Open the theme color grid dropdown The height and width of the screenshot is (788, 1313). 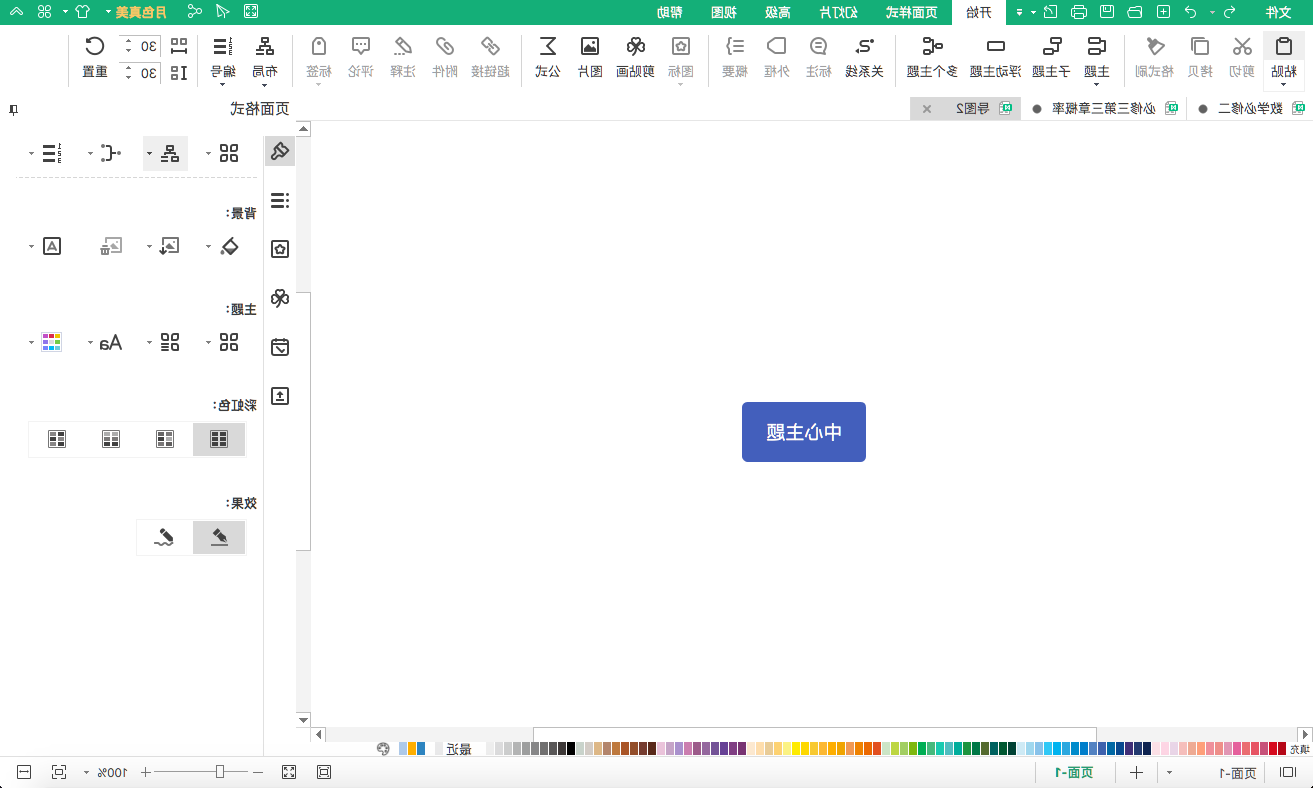click(x=45, y=342)
